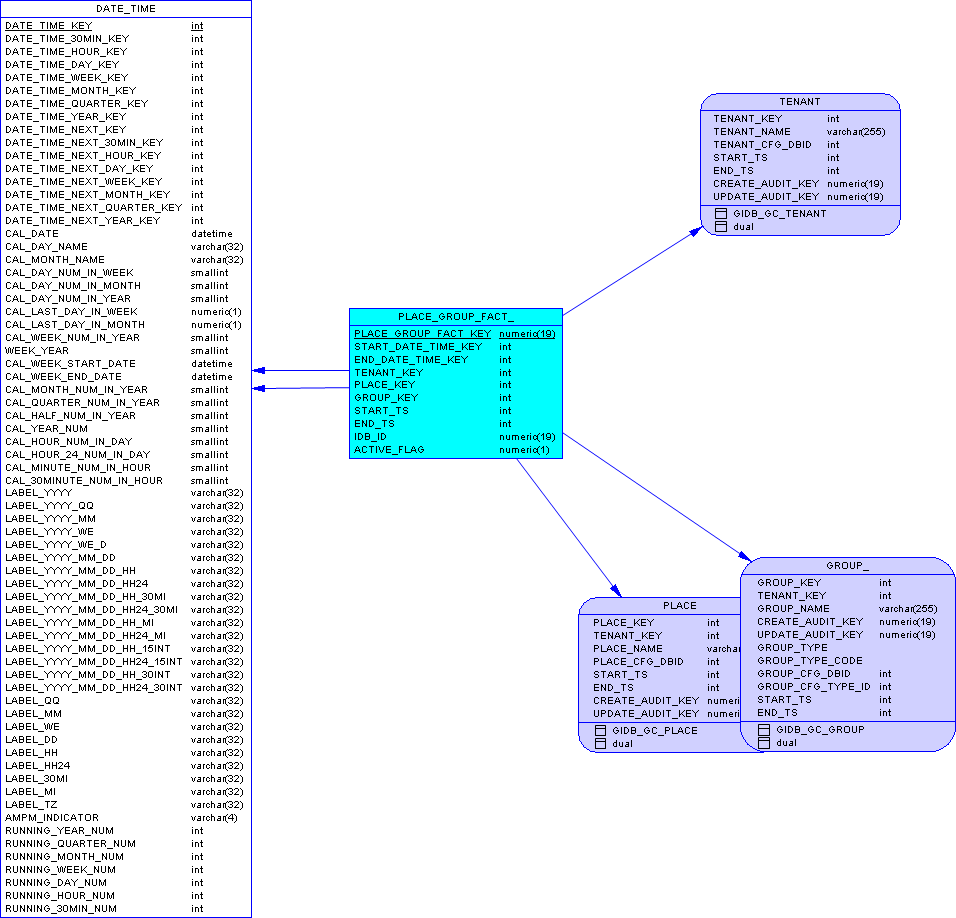956x918 pixels.
Task: Click RUNNING_YEAR_NUM column
Action: pos(60,831)
